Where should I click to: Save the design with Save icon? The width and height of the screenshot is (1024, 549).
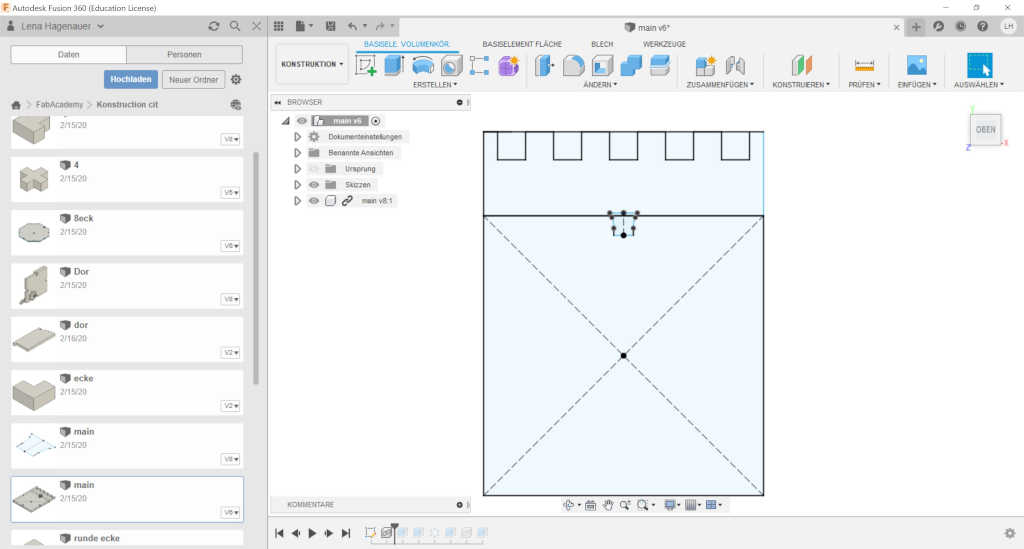[330, 26]
